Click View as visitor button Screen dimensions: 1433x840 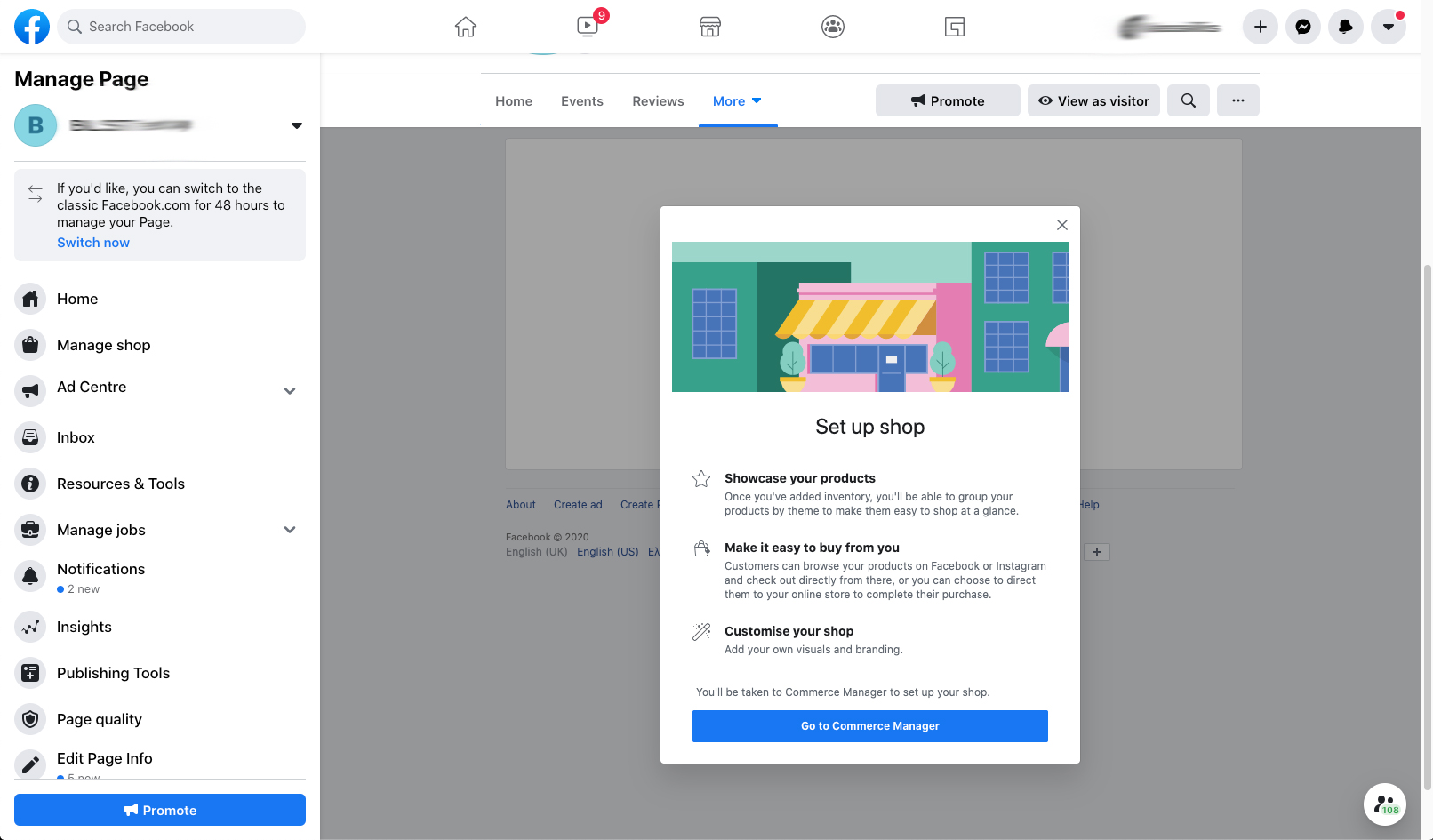point(1093,100)
